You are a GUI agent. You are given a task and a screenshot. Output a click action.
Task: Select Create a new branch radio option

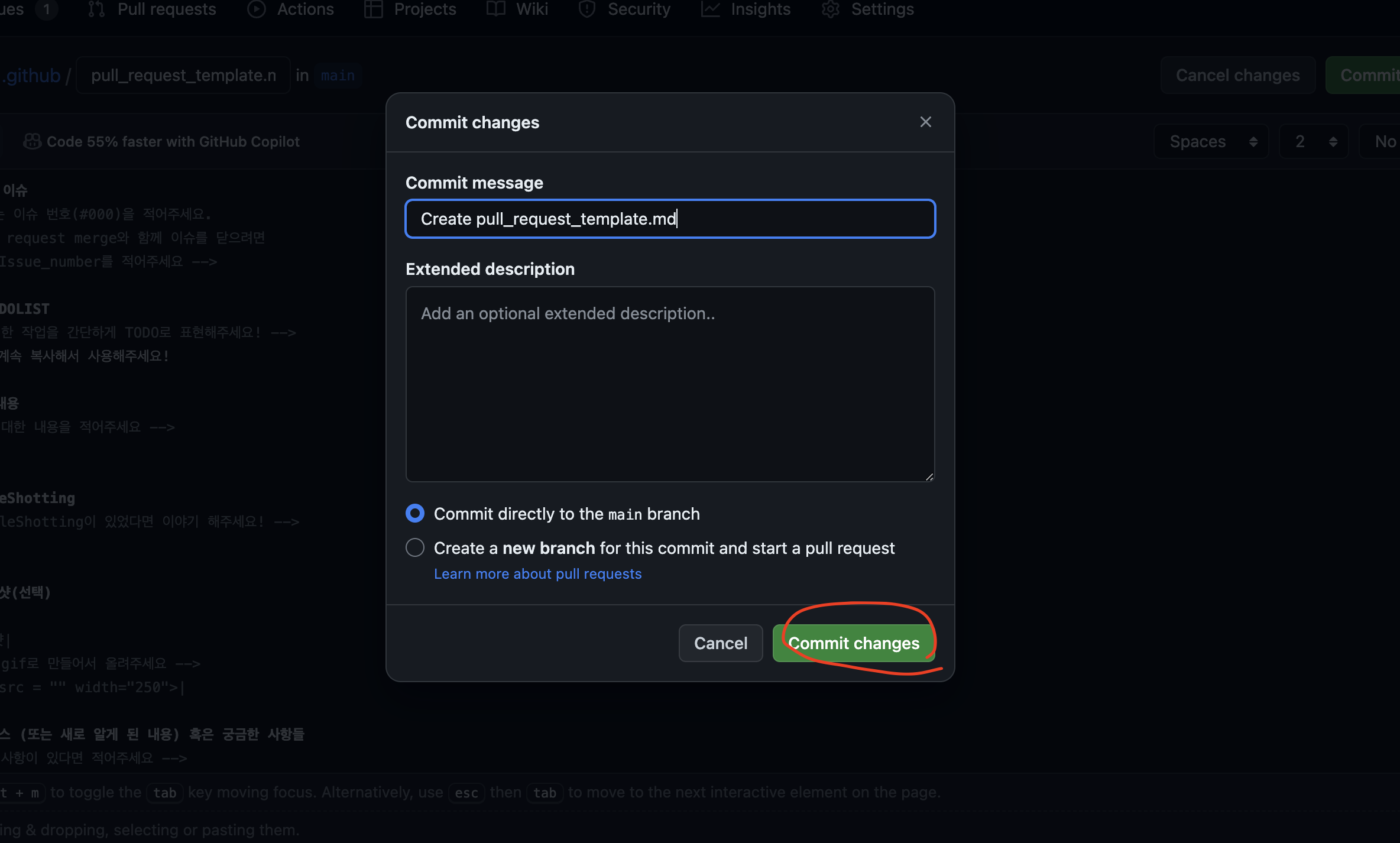tap(415, 547)
